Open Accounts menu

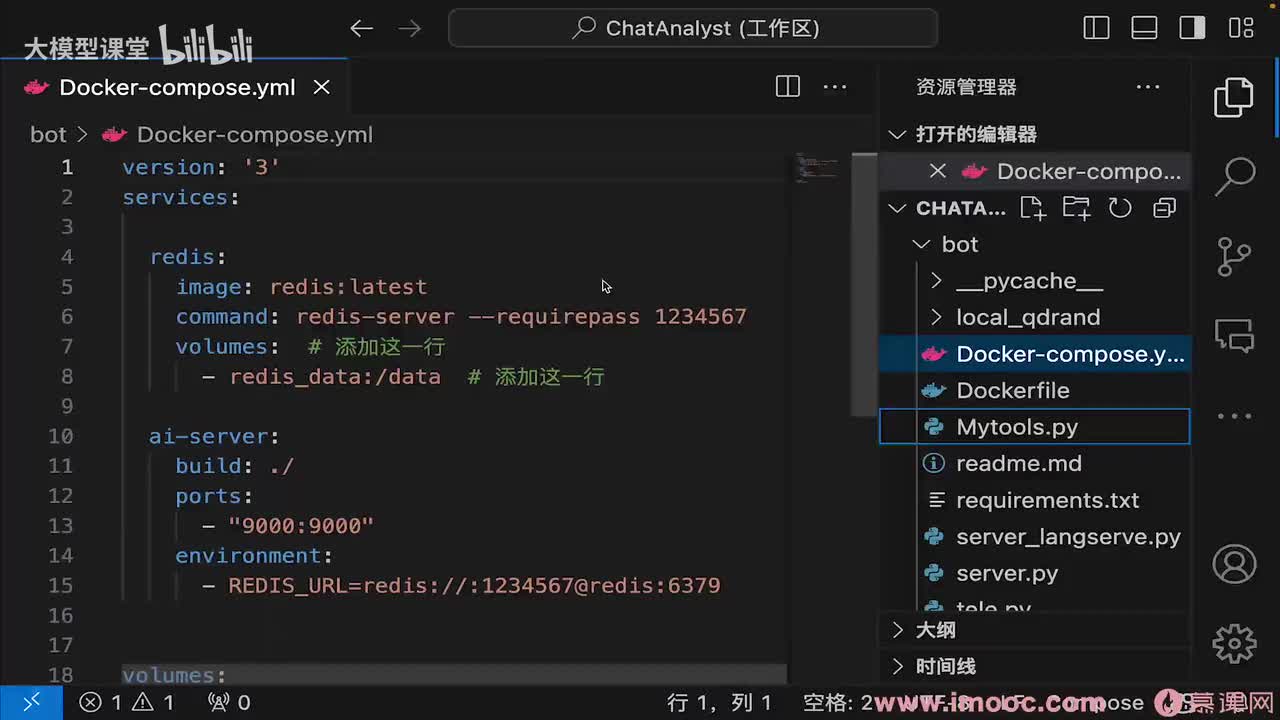1234,564
